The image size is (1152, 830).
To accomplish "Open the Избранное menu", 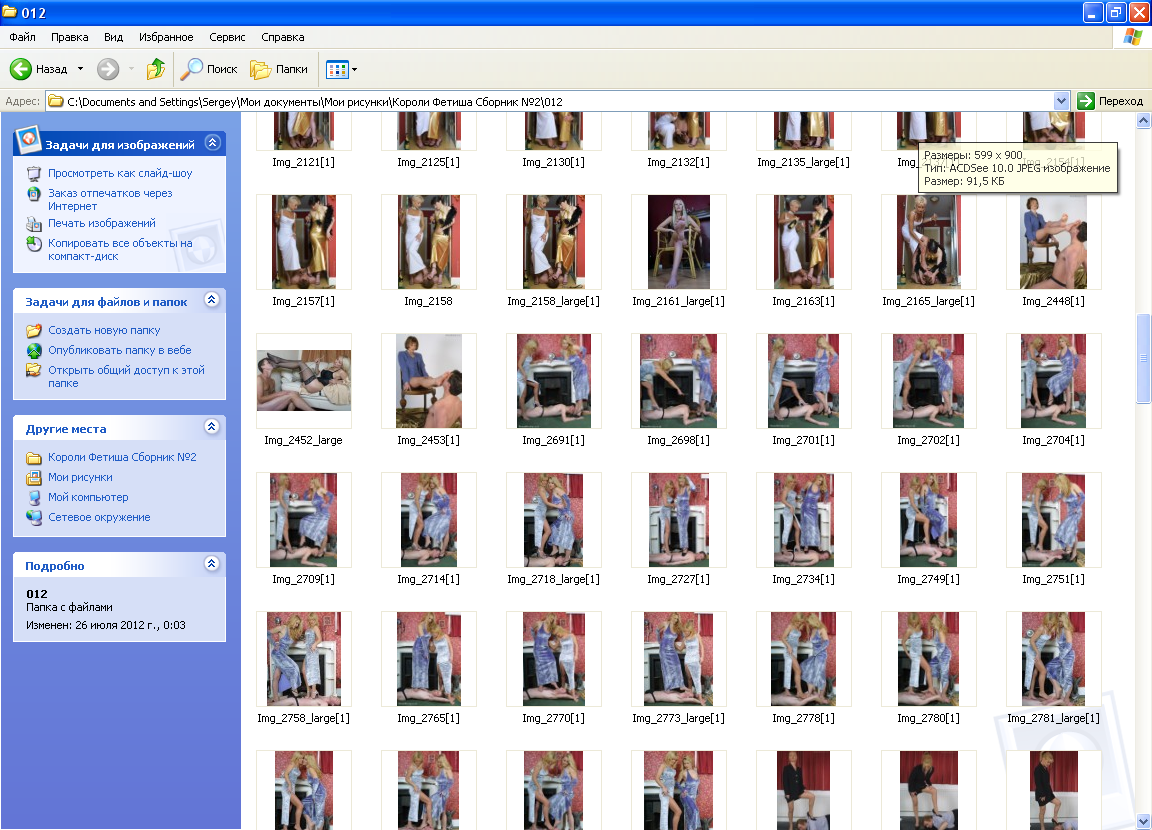I will click(x=166, y=37).
